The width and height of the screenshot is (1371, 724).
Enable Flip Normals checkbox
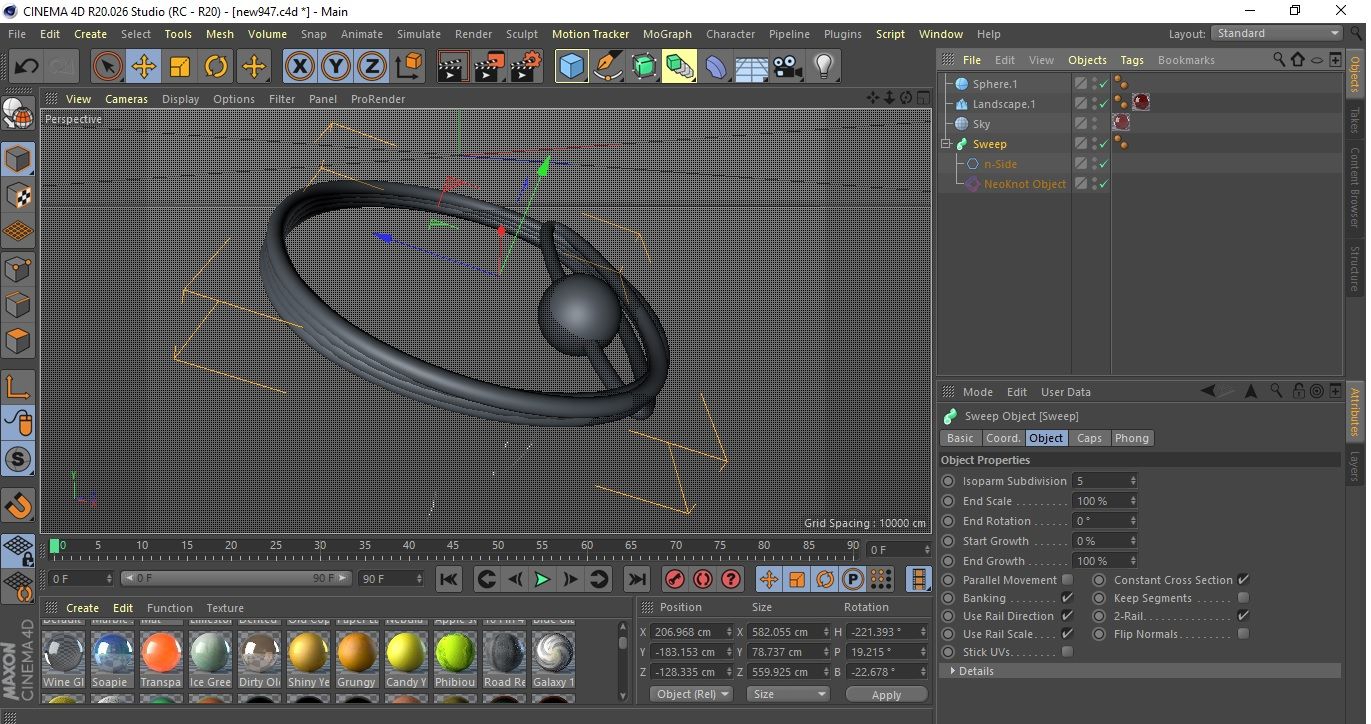pyautogui.click(x=1243, y=634)
